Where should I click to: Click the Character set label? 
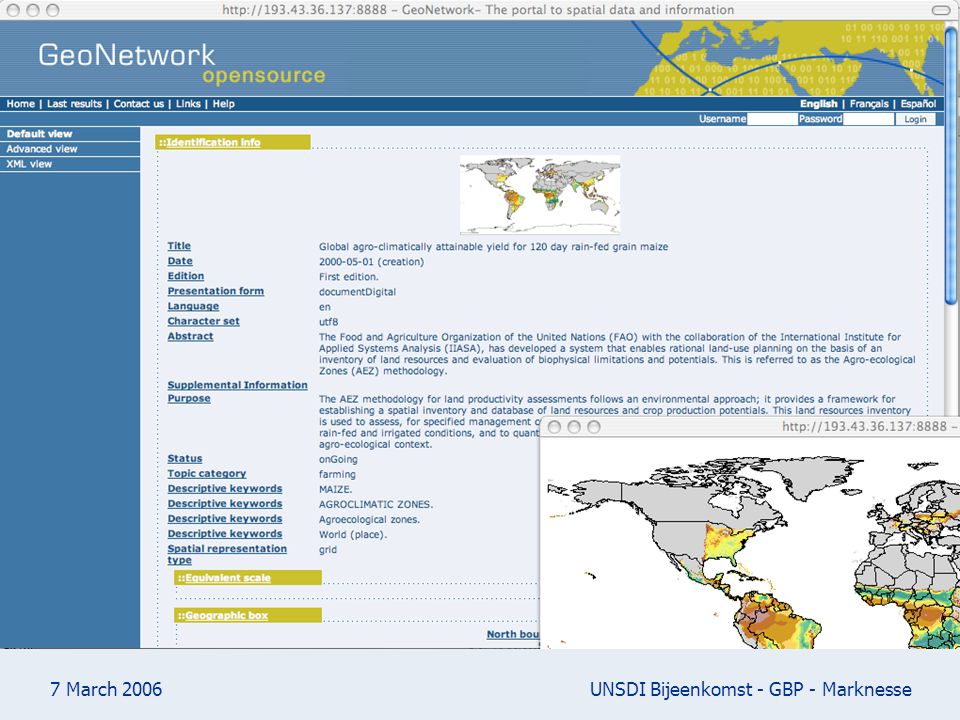coord(204,321)
